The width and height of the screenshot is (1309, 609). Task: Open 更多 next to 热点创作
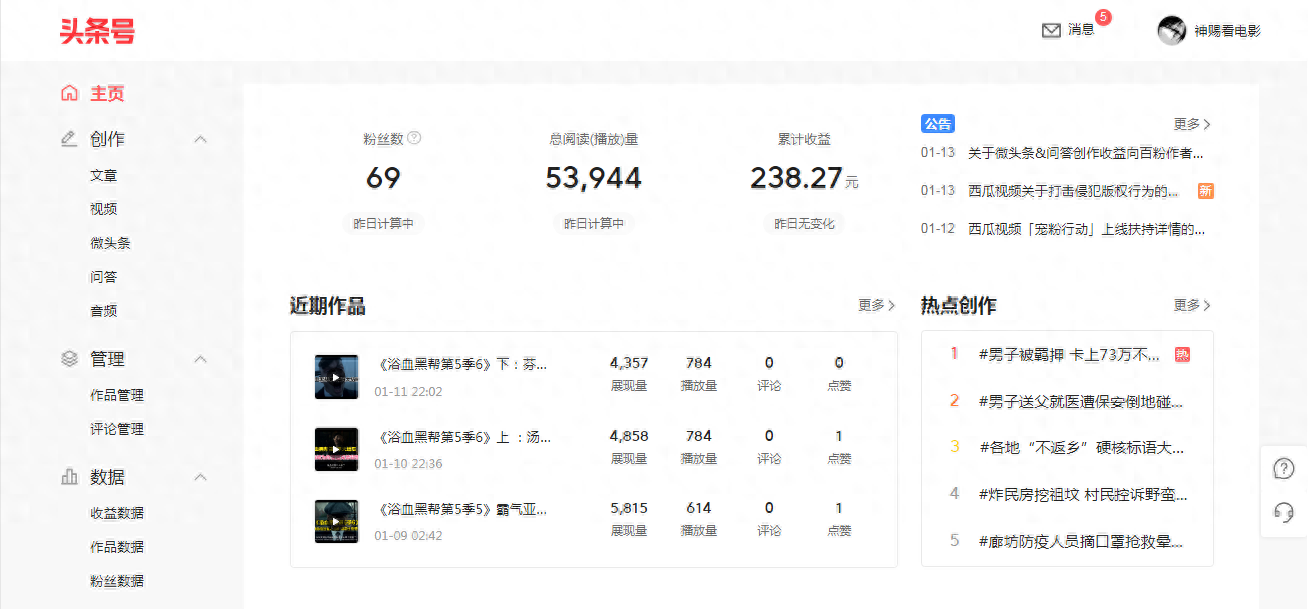click(1192, 305)
